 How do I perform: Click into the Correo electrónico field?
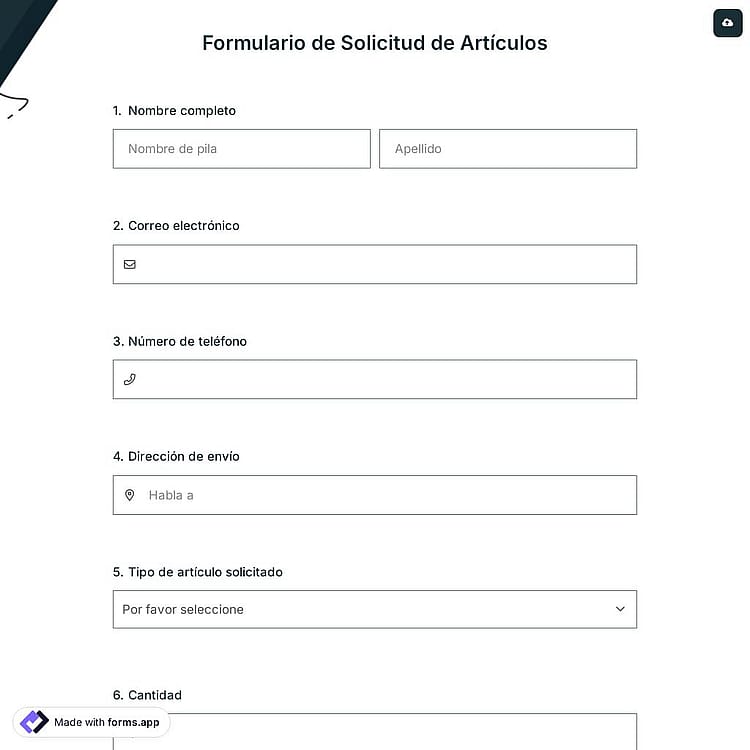click(x=375, y=264)
